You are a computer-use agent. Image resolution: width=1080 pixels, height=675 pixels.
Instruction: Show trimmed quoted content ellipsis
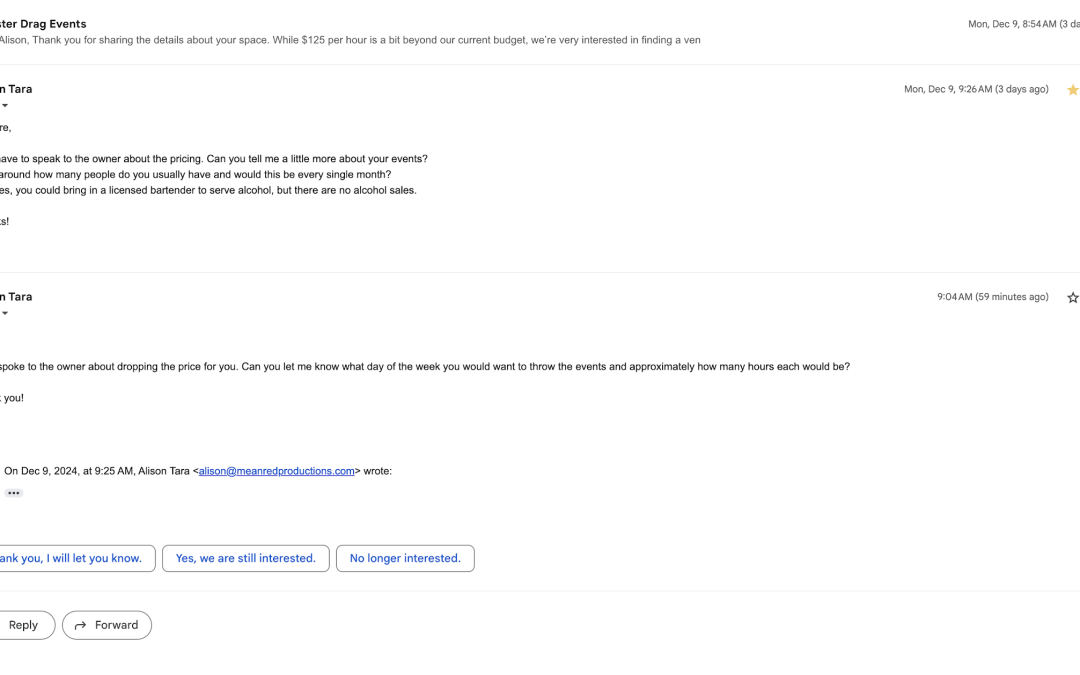pyautogui.click(x=13, y=493)
